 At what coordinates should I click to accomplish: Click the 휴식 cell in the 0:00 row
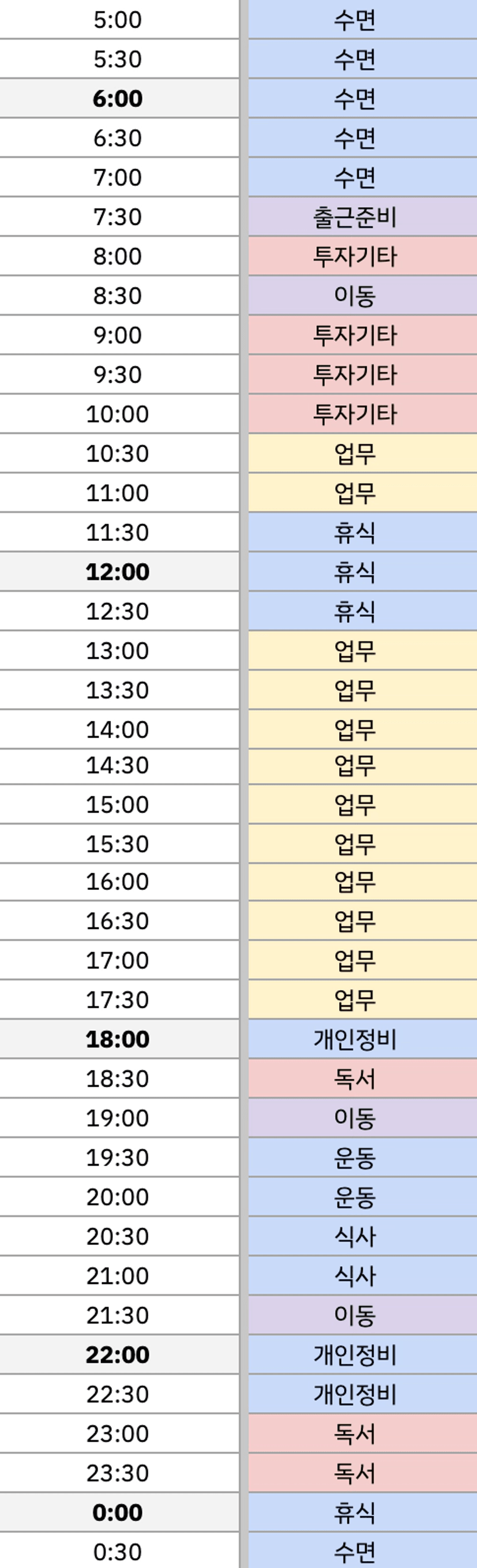pos(355,1513)
